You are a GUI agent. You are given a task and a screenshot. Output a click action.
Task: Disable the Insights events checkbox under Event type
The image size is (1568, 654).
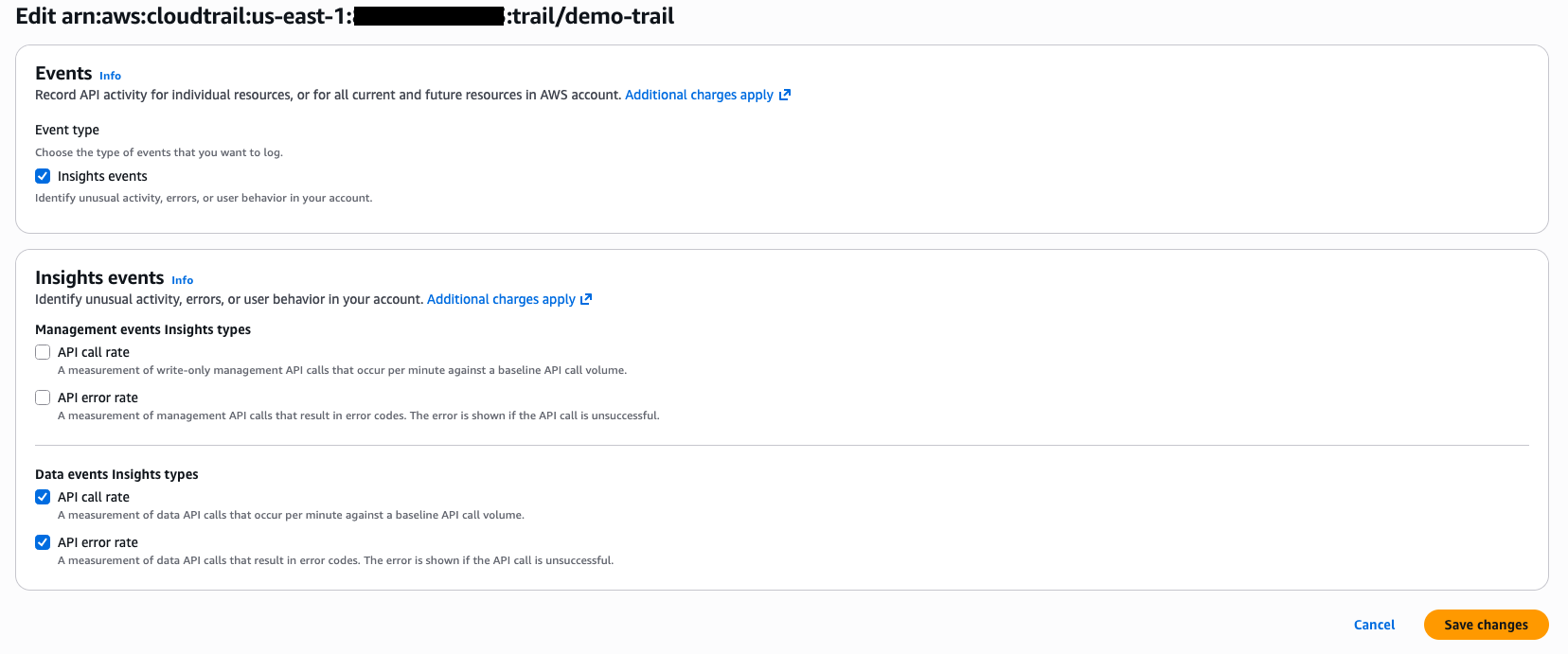point(43,175)
